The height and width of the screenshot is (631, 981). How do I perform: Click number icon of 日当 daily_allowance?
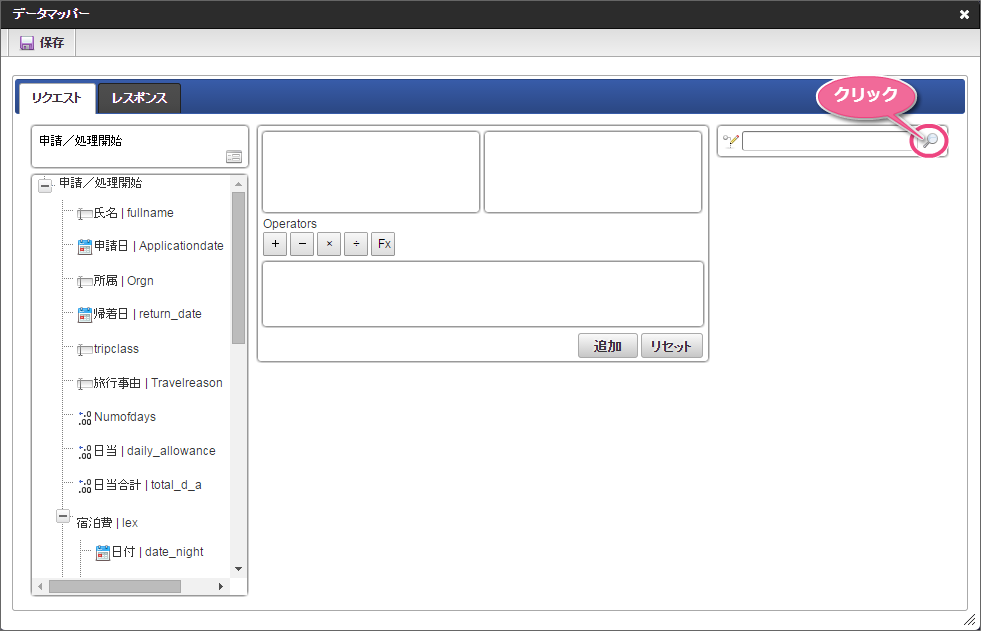85,452
